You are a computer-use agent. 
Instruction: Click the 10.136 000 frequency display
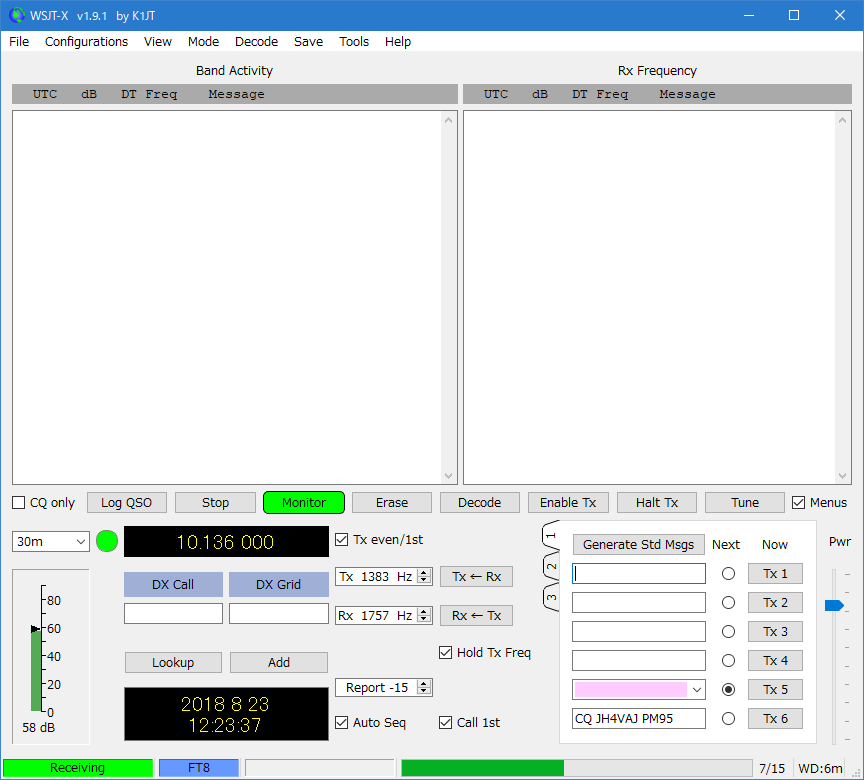tap(226, 541)
